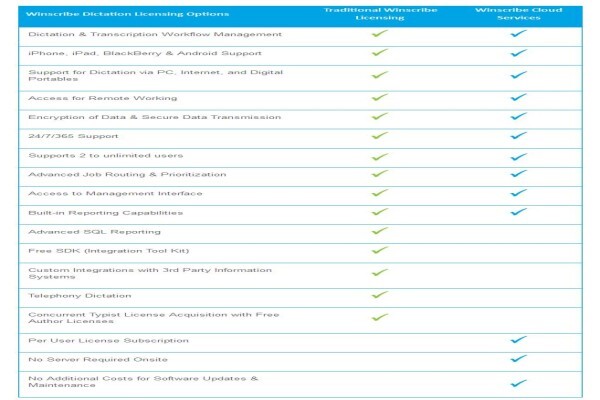Click blue checkmark for No Additional Costs row
Image resolution: width=600 pixels, height=400 pixels.
(518, 383)
